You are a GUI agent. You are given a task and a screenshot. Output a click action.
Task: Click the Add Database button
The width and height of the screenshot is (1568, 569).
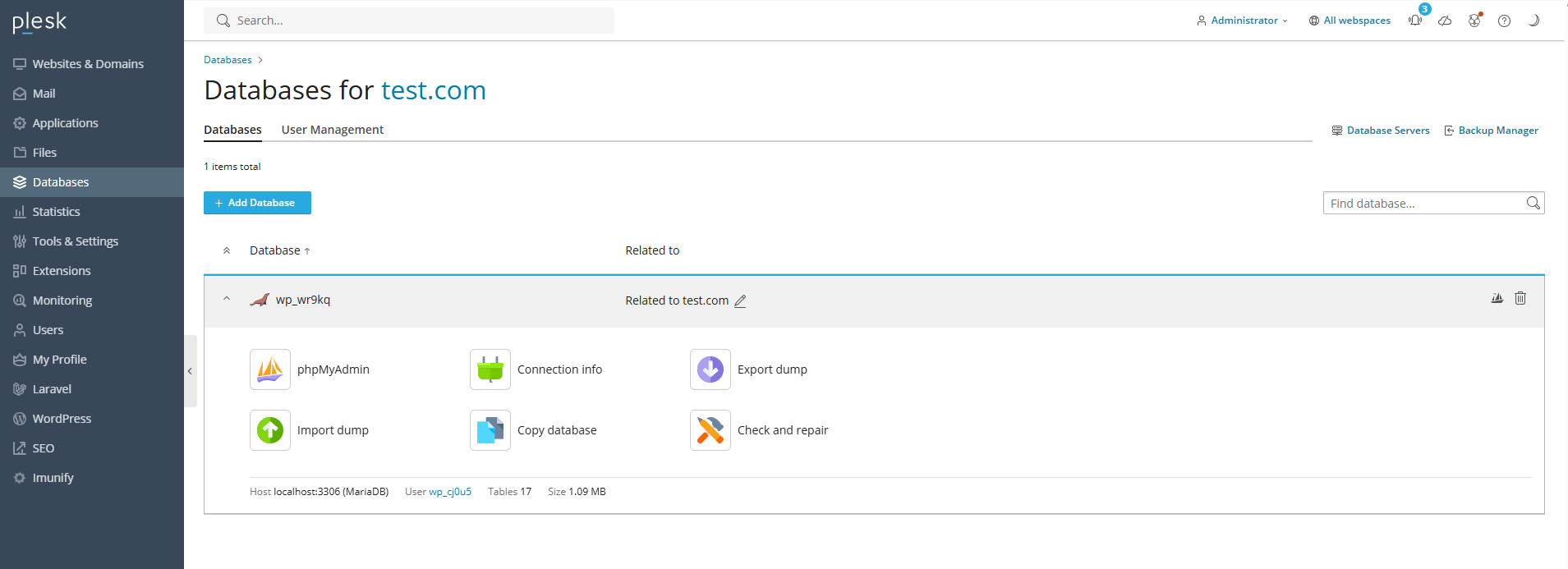pyautogui.click(x=257, y=203)
